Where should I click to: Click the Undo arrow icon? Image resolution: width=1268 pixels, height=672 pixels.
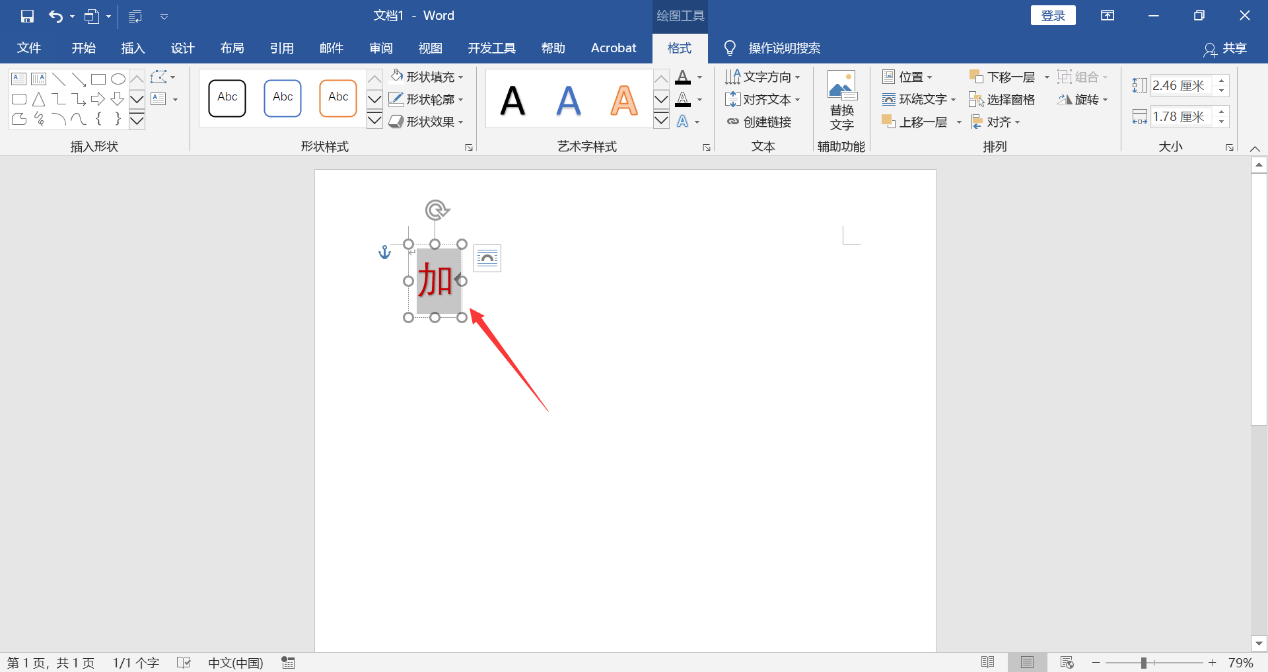[56, 16]
